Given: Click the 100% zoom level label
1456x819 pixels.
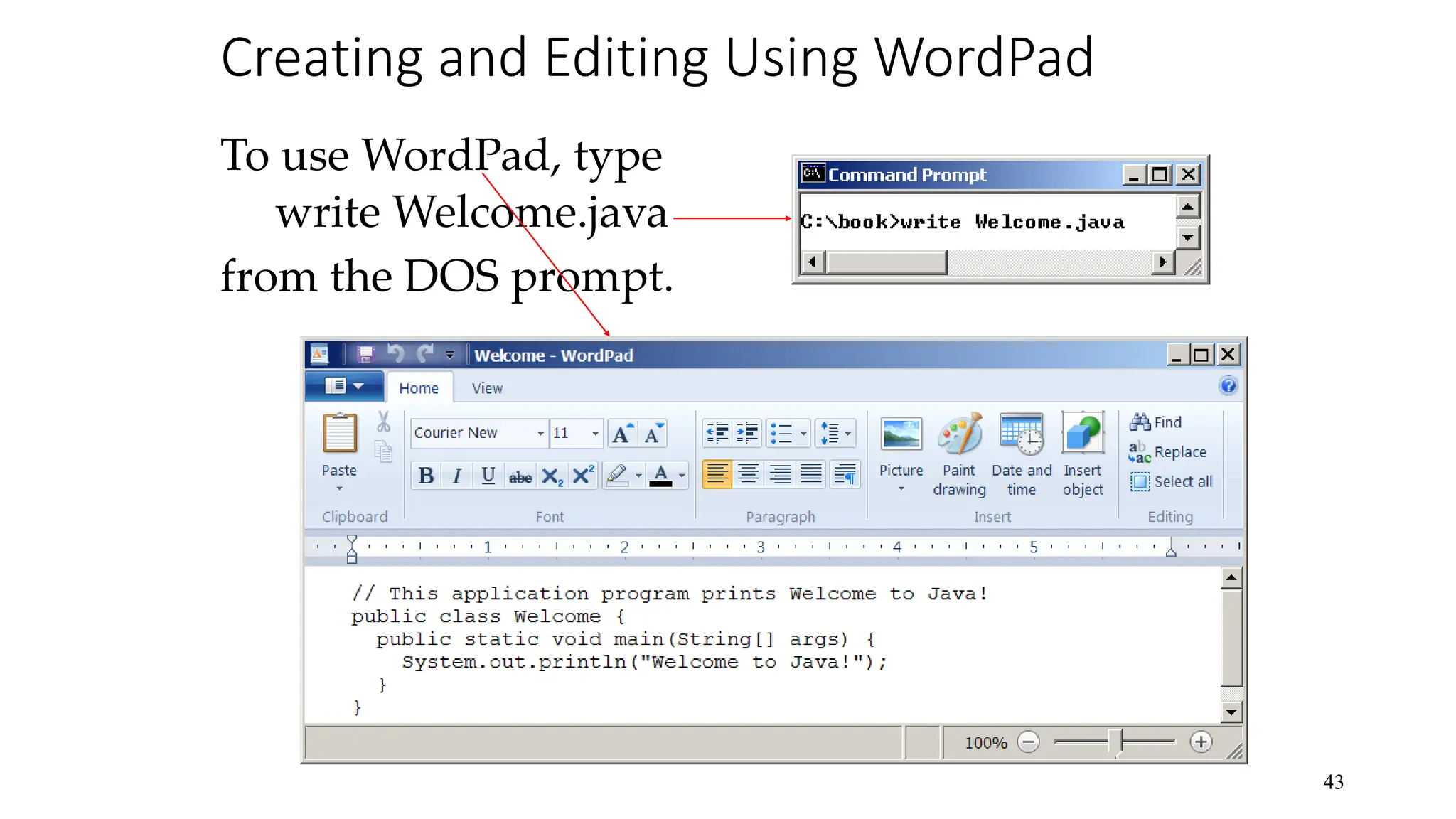Looking at the screenshot, I should (x=986, y=743).
